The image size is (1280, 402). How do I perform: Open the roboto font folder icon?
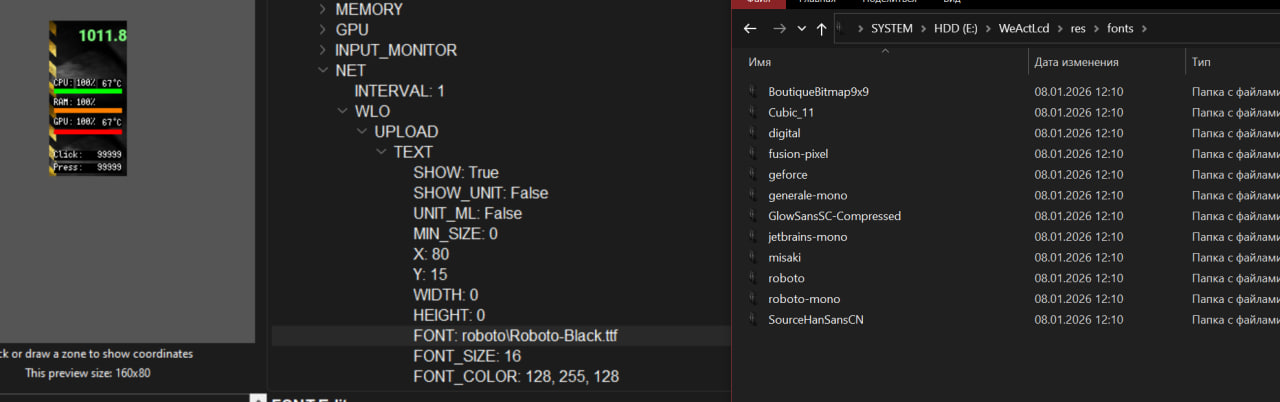(x=753, y=278)
